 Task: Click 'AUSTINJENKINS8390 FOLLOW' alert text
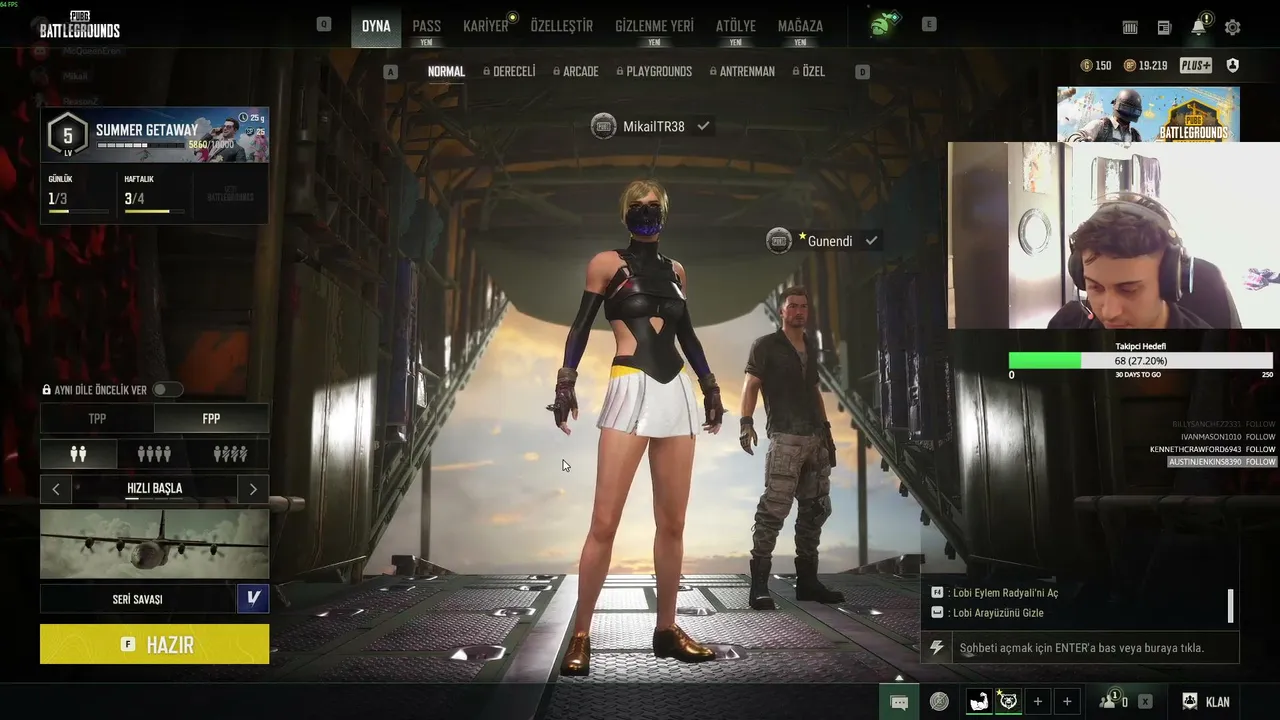tap(1221, 462)
